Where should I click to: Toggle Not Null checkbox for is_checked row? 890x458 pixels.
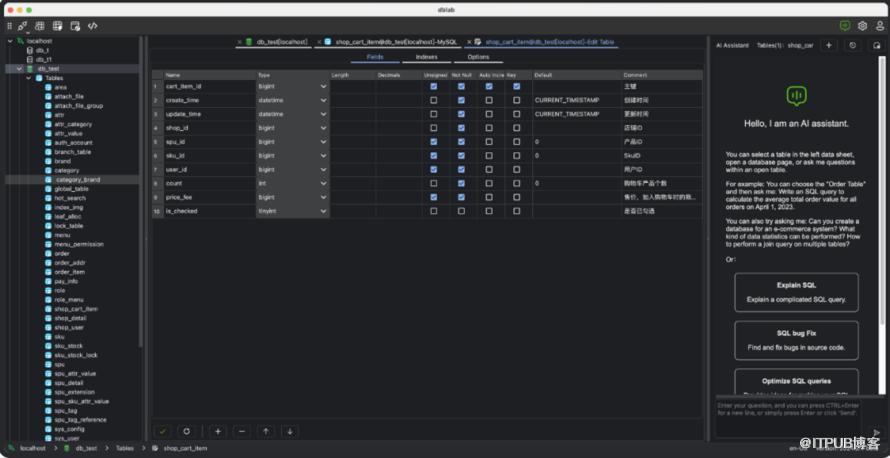pos(461,212)
